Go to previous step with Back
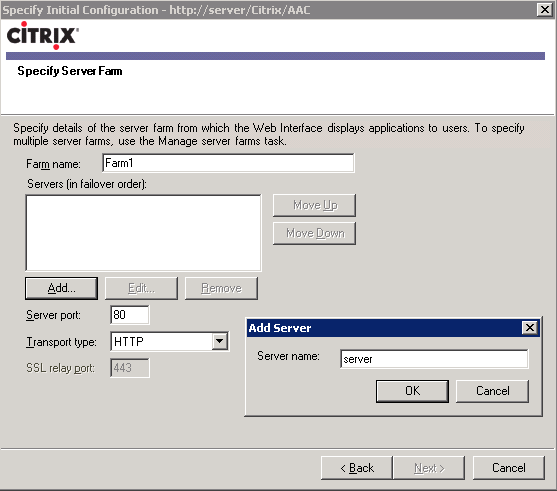The height and width of the screenshot is (491, 557). 357,468
